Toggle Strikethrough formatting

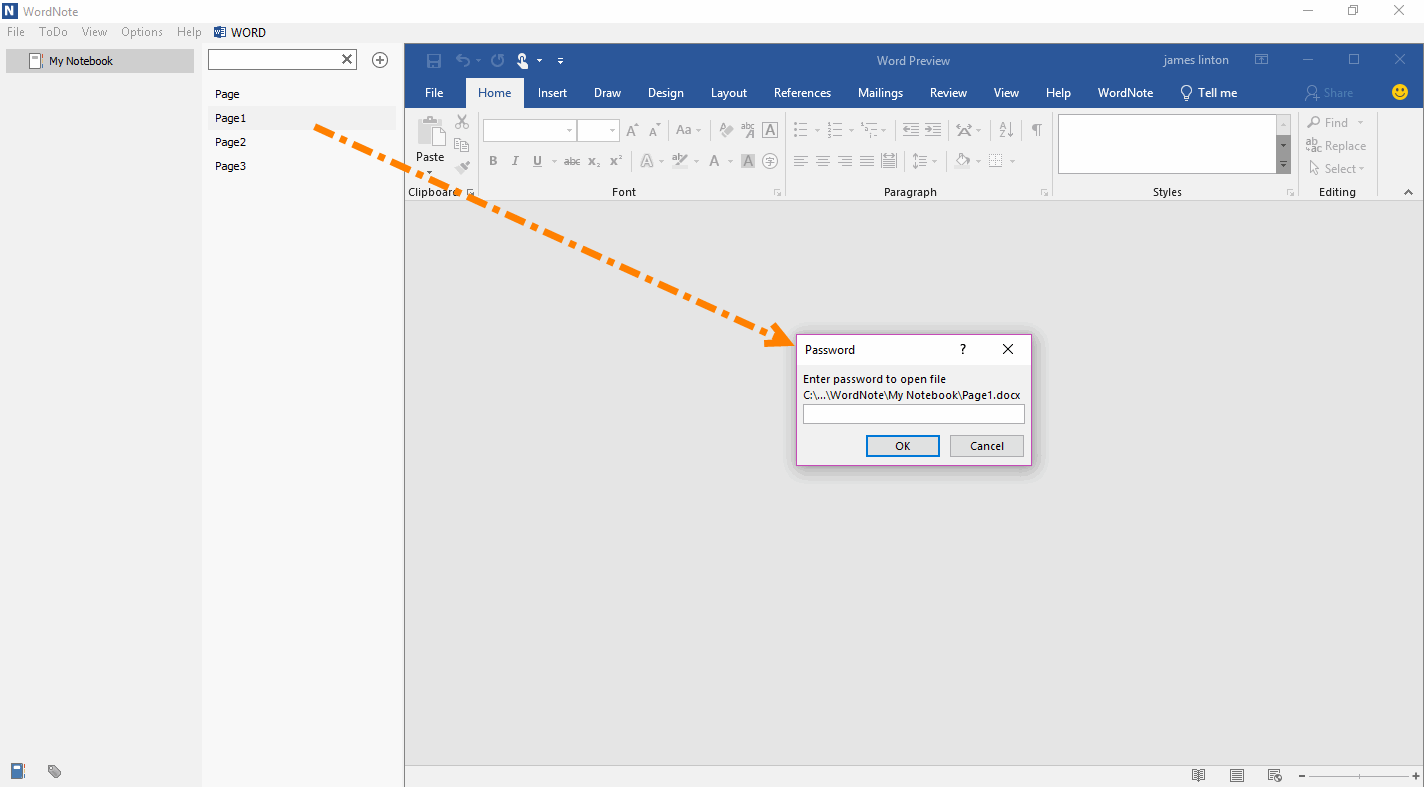pyautogui.click(x=572, y=161)
